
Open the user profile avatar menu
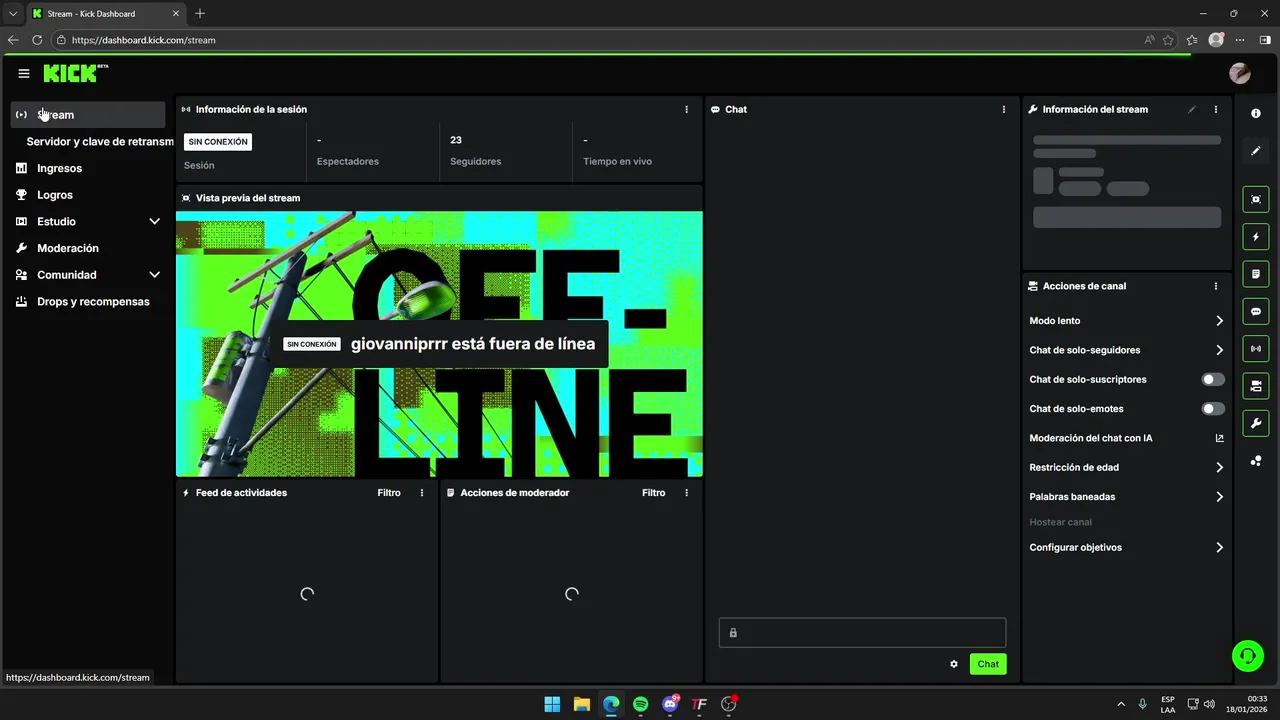point(1240,73)
